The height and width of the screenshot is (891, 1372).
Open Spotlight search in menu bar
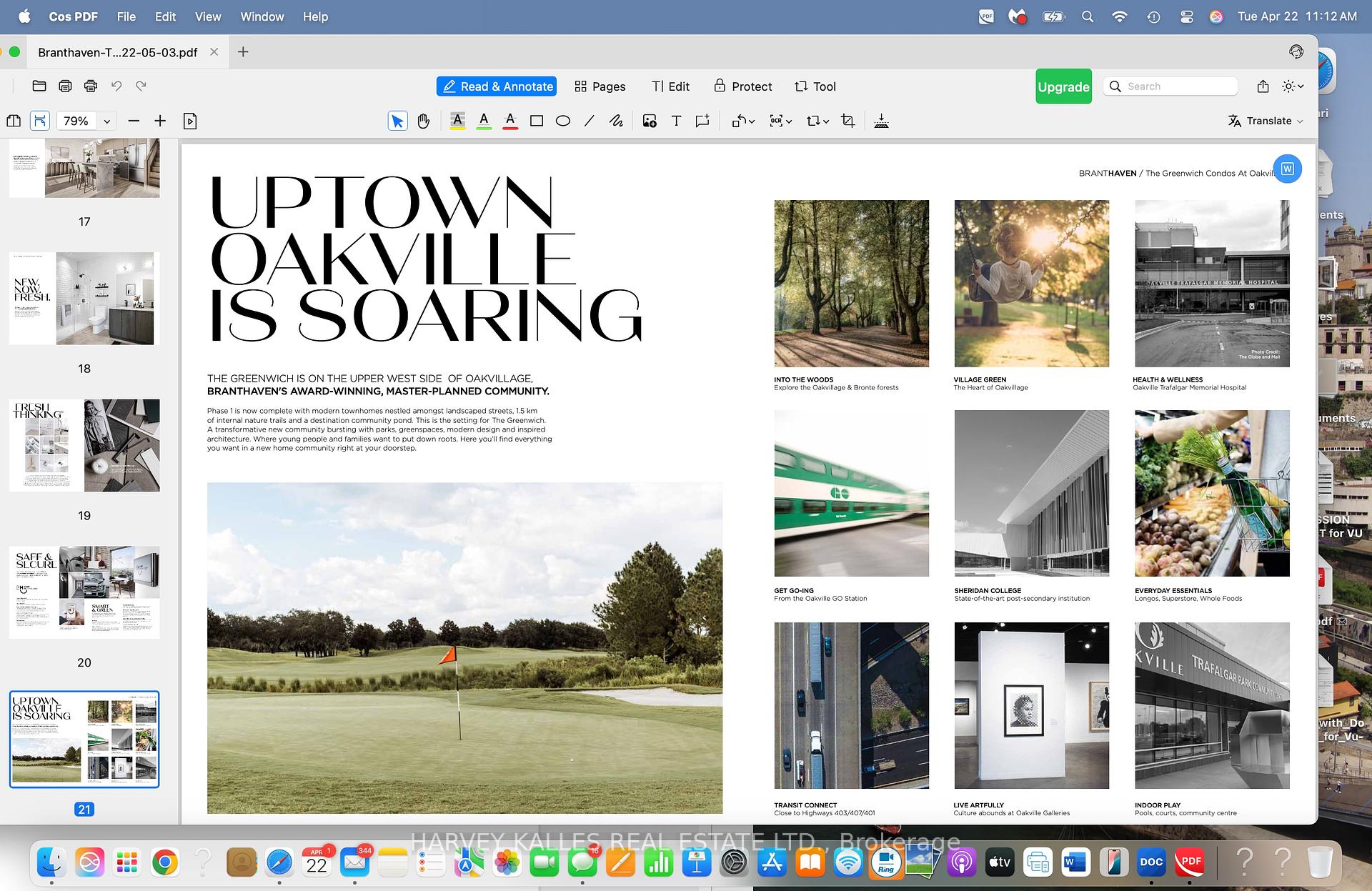tap(1088, 16)
